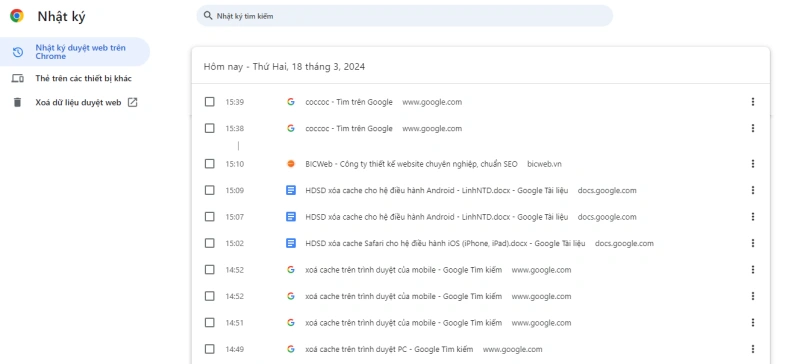Tick the checkbox for 15:39 entry
Screen dimensions: 800x364
tap(210, 102)
